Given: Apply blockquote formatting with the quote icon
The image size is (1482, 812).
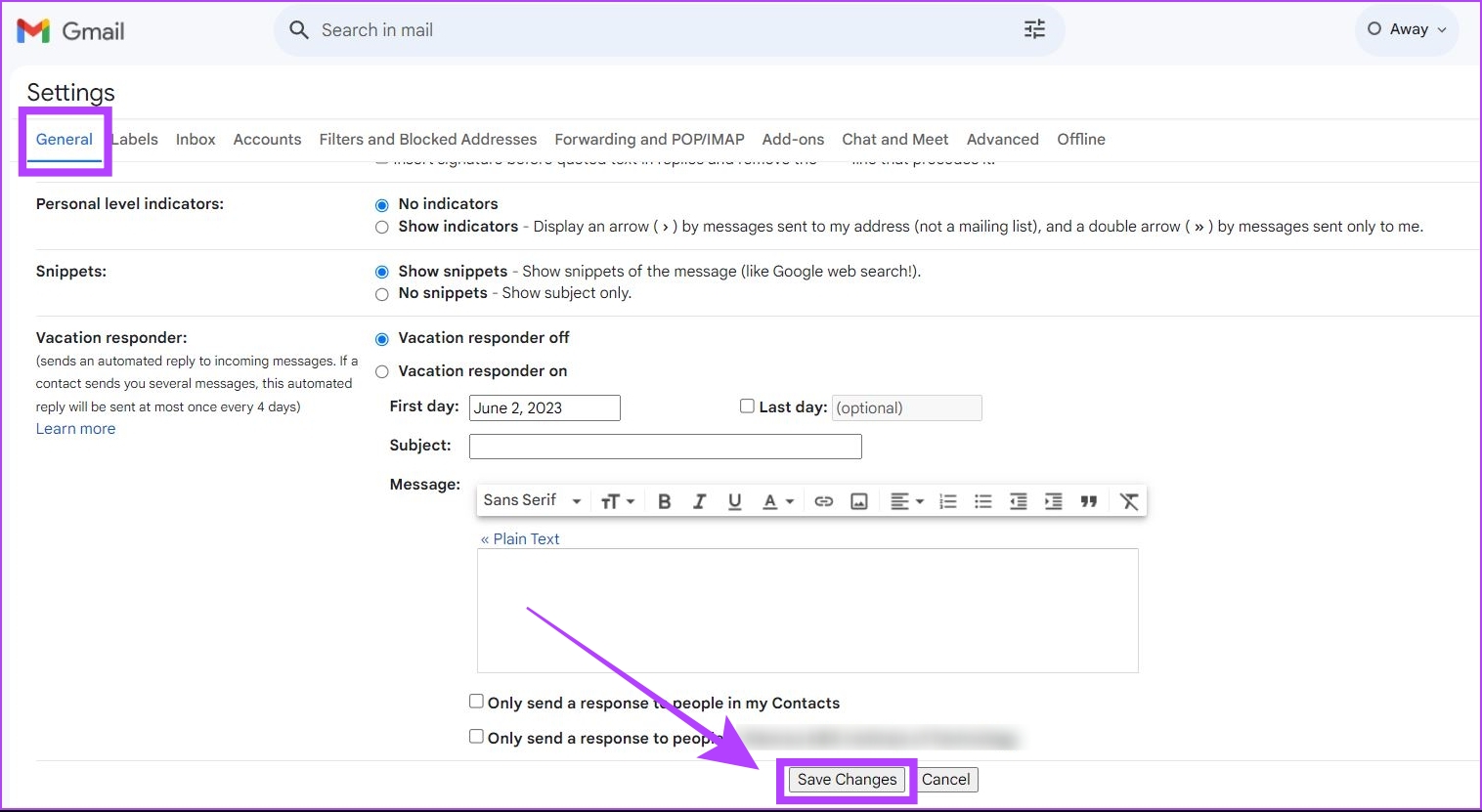Looking at the screenshot, I should pyautogui.click(x=1089, y=500).
